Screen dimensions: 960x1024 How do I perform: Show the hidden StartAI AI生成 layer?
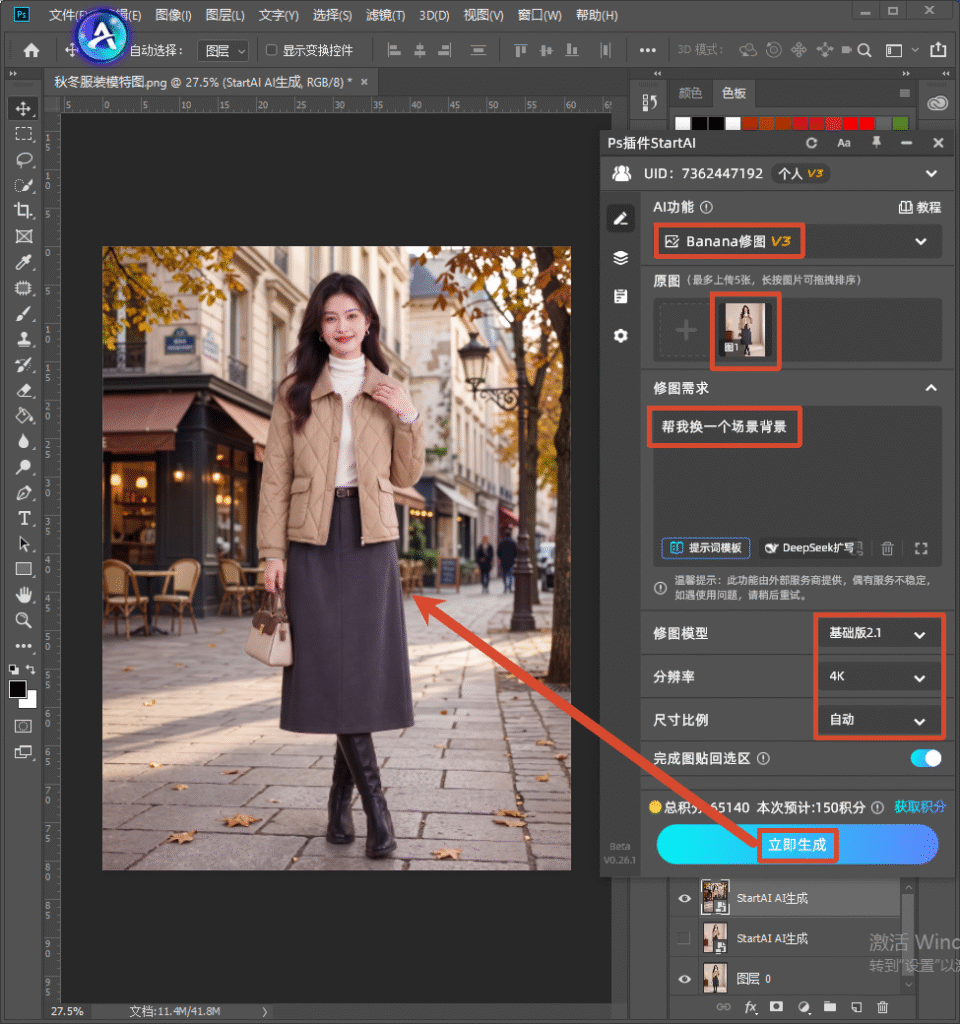[x=684, y=938]
